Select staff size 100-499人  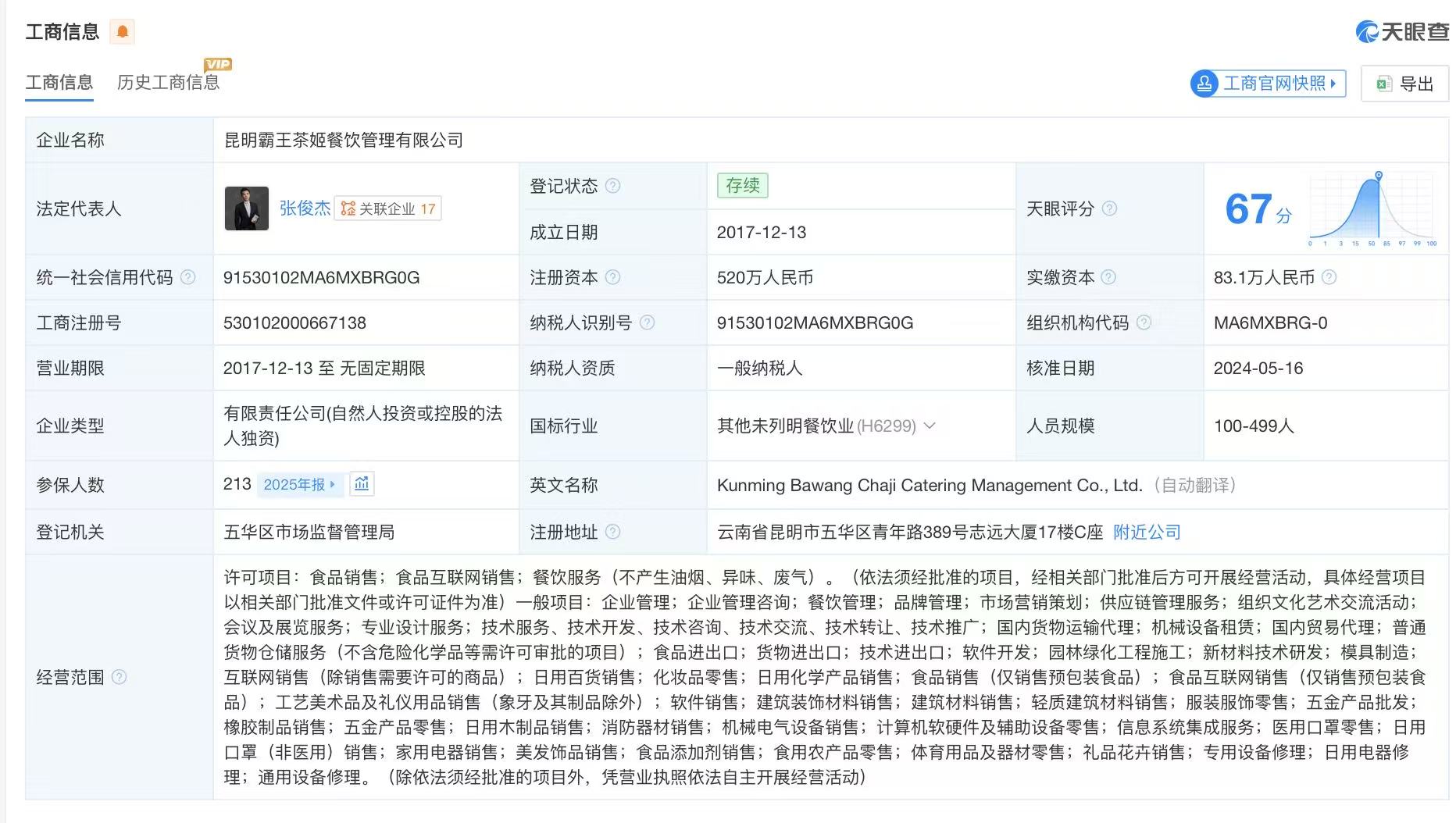(x=1254, y=426)
